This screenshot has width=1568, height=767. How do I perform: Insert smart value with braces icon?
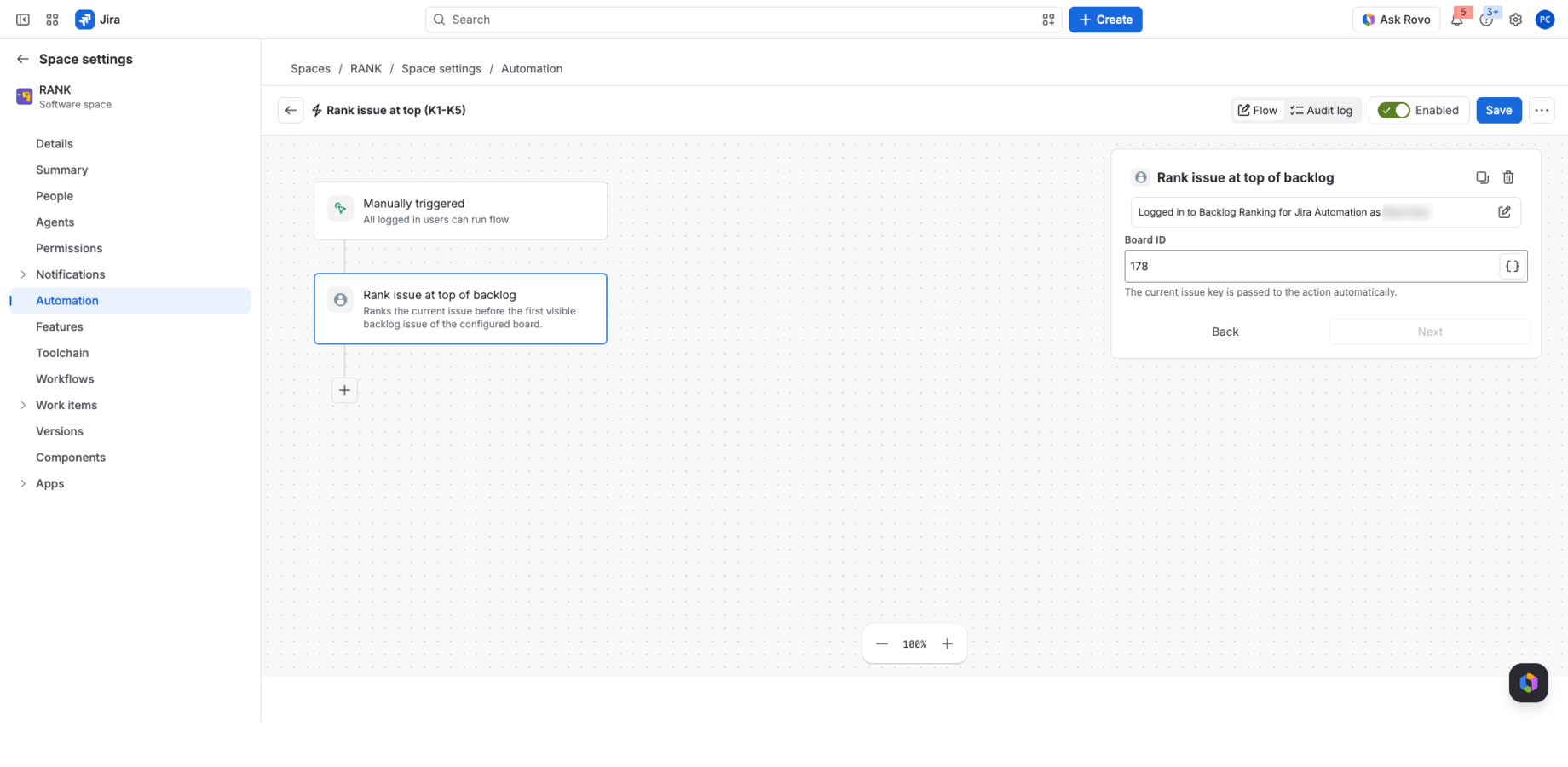pos(1512,266)
